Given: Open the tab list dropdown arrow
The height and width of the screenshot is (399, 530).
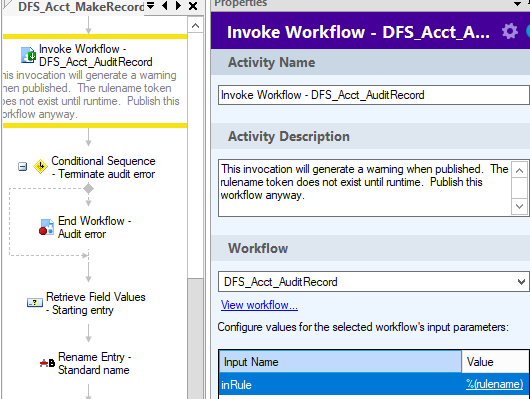Looking at the screenshot, I should (150, 5).
